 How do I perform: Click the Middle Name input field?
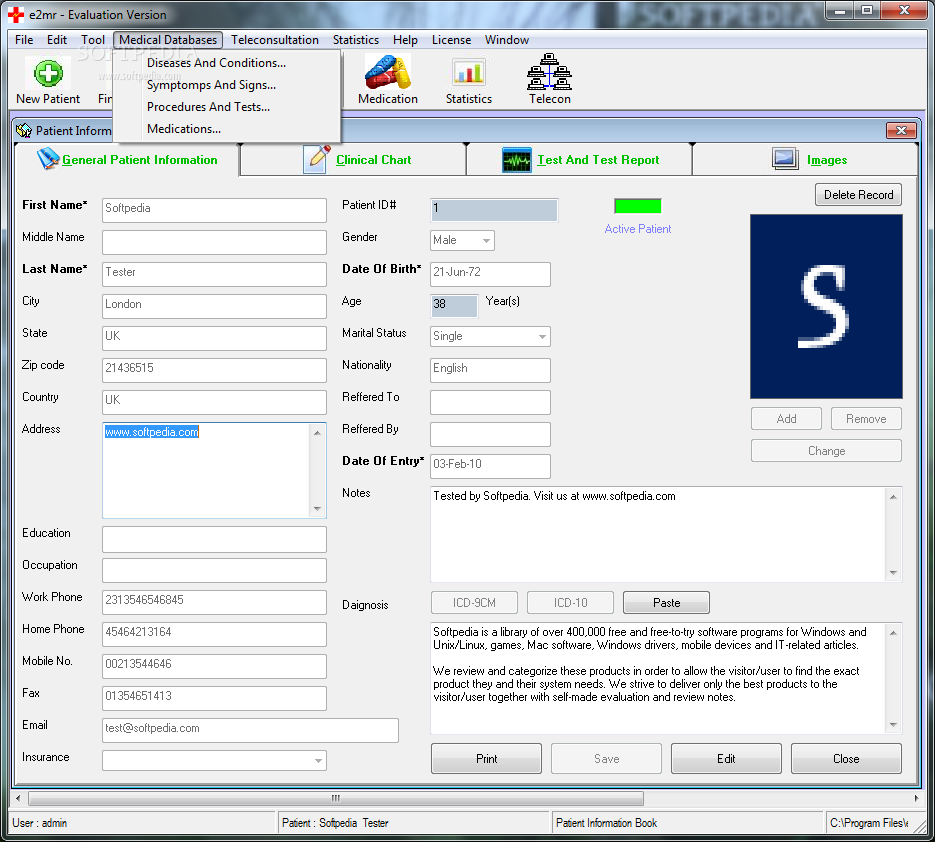pos(214,243)
